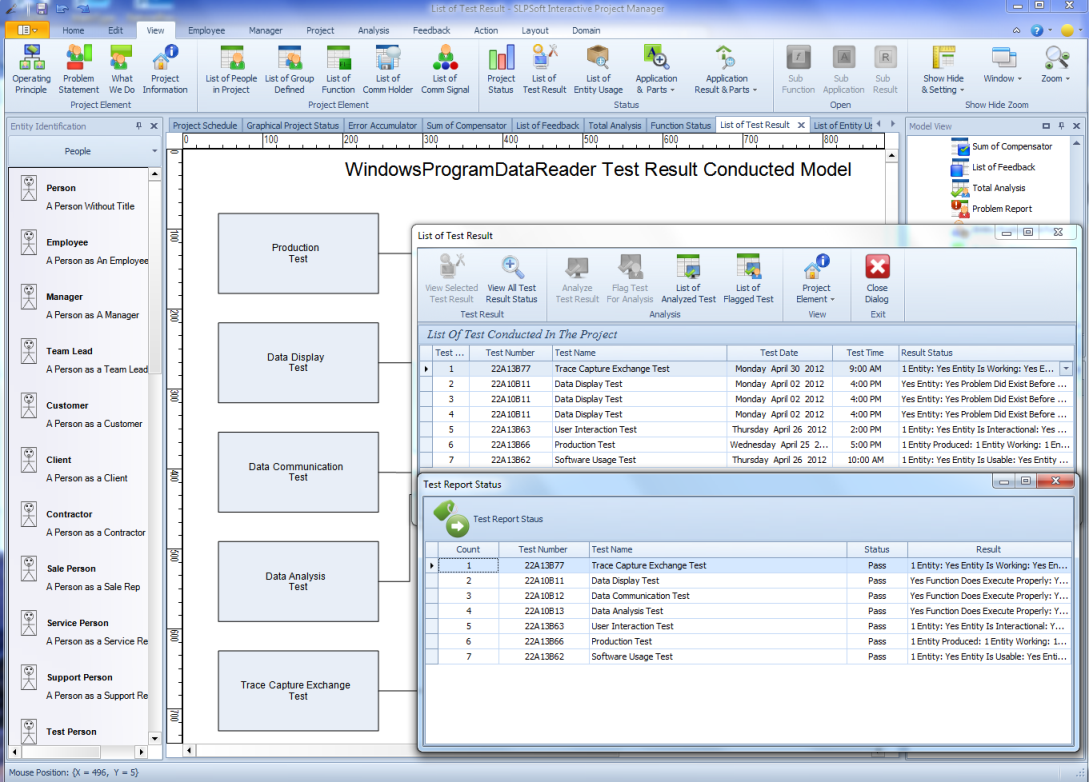Open List of Analyzed Test
The width and height of the screenshot is (1089, 782).
688,278
